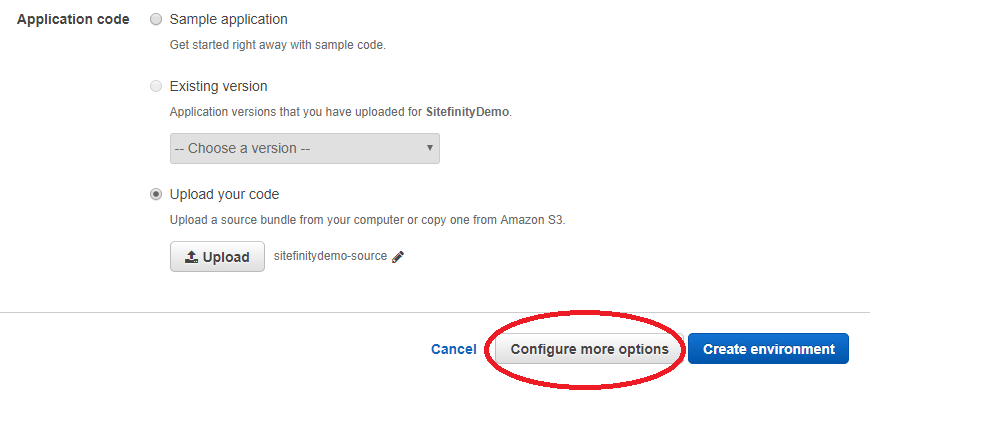Click the sitefinitydemo-source version label

pos(330,256)
